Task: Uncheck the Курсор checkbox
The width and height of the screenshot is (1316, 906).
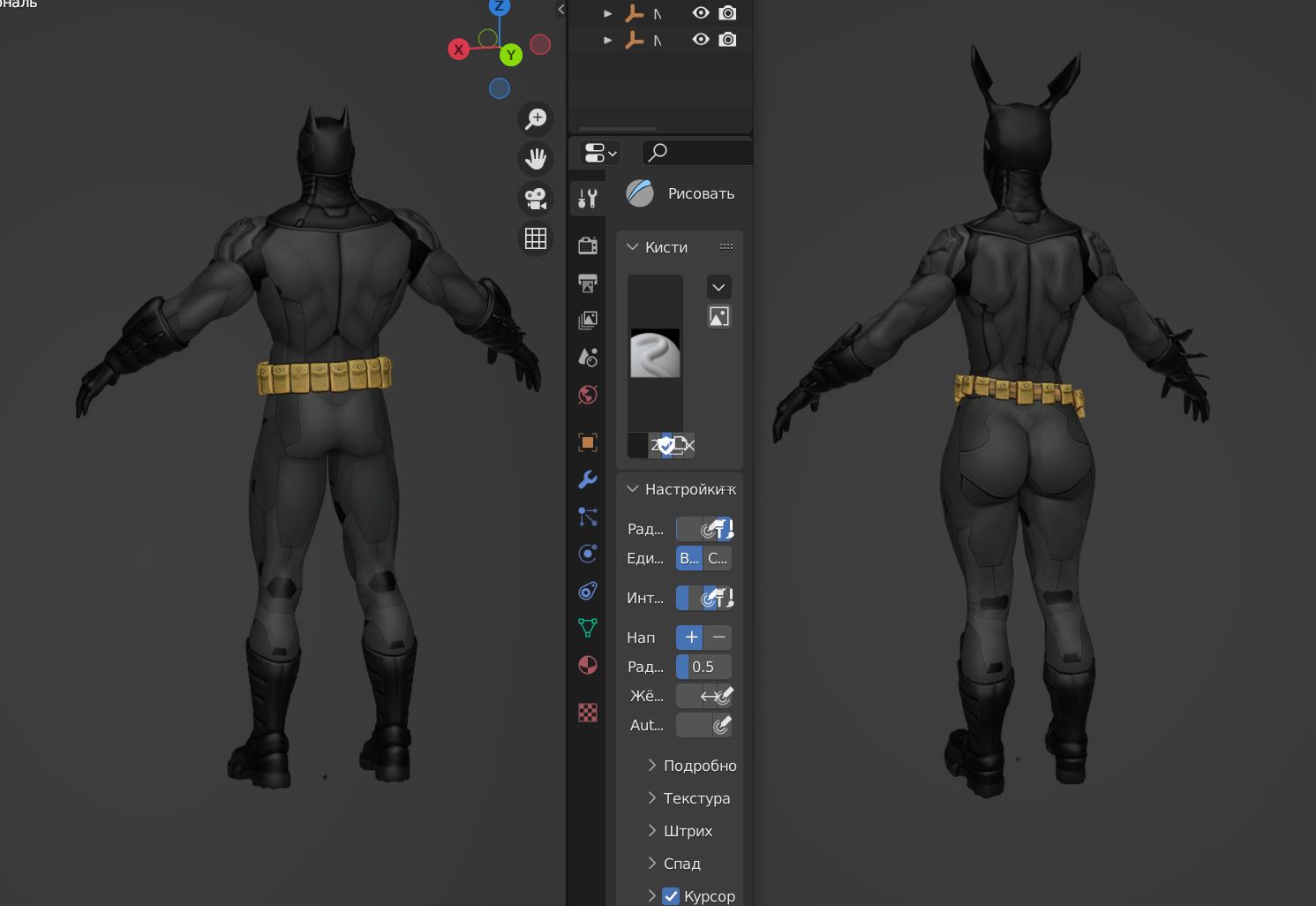Action: click(671, 896)
